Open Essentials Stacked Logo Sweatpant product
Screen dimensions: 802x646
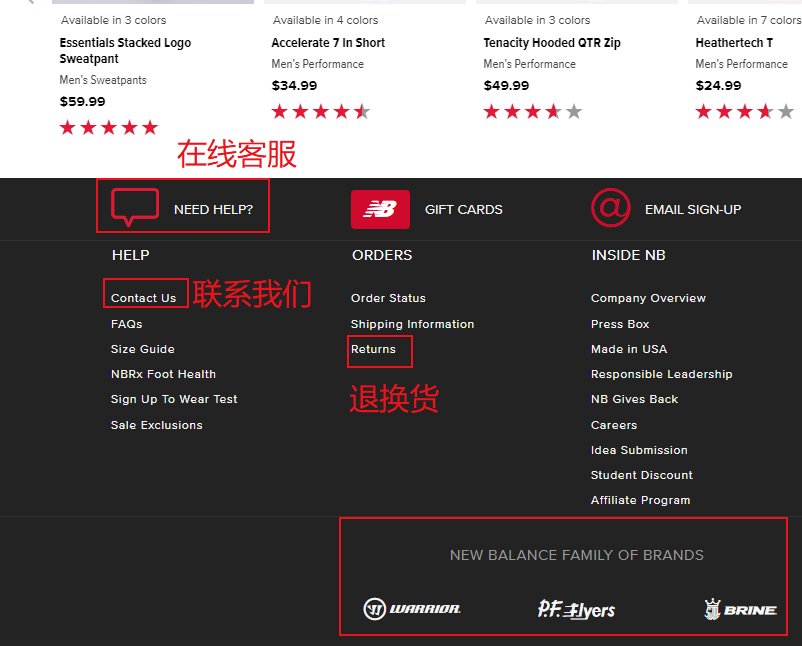(x=125, y=51)
